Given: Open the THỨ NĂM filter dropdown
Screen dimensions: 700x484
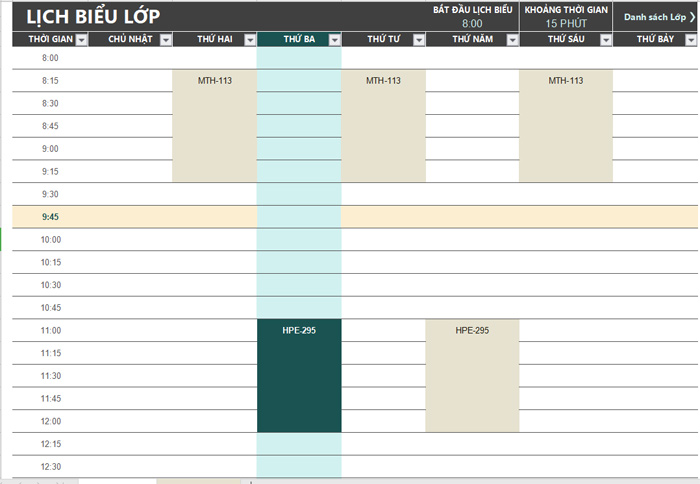Looking at the screenshot, I should (512, 40).
